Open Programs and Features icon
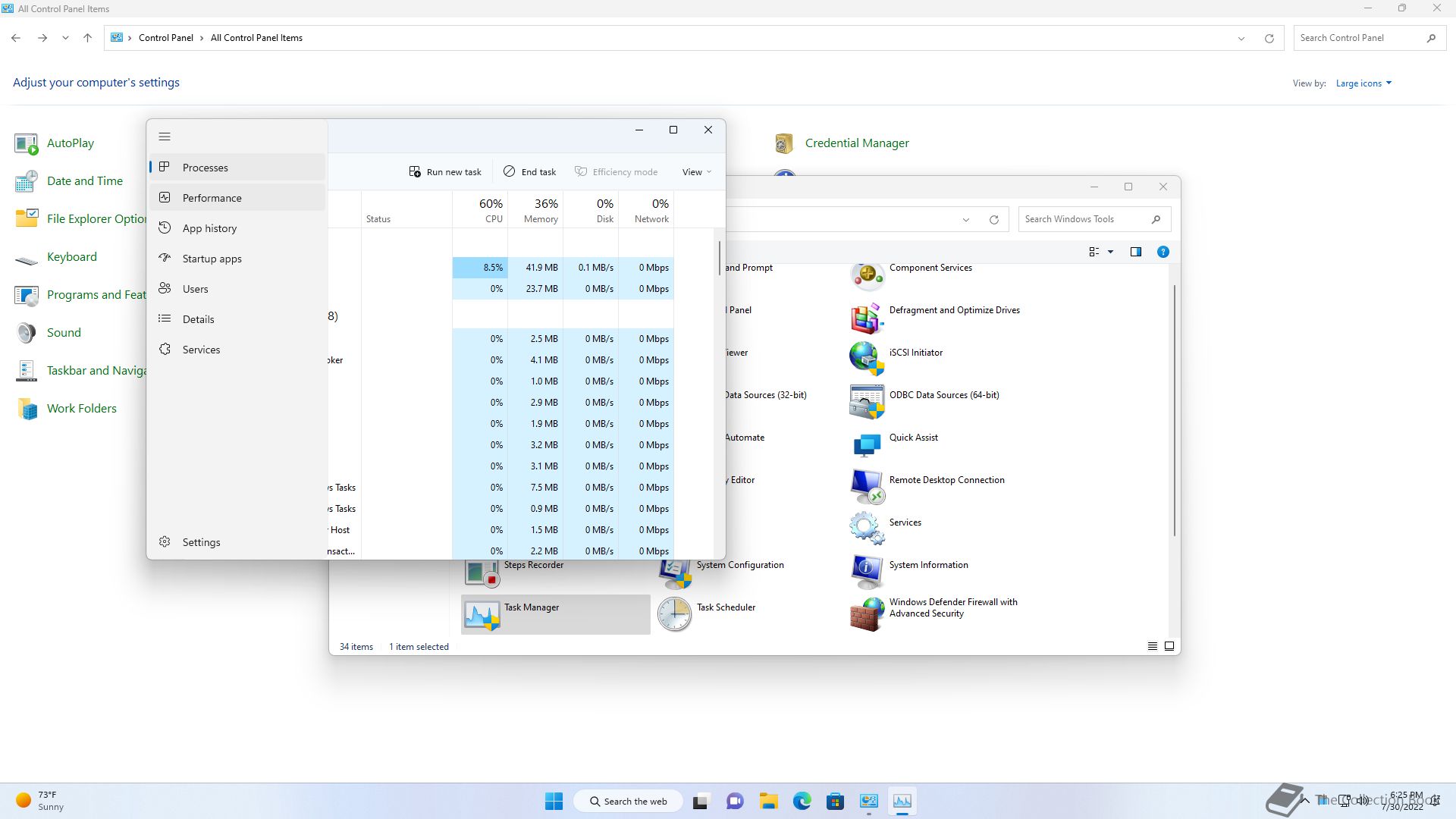1456x819 pixels. pyautogui.click(x=80, y=295)
